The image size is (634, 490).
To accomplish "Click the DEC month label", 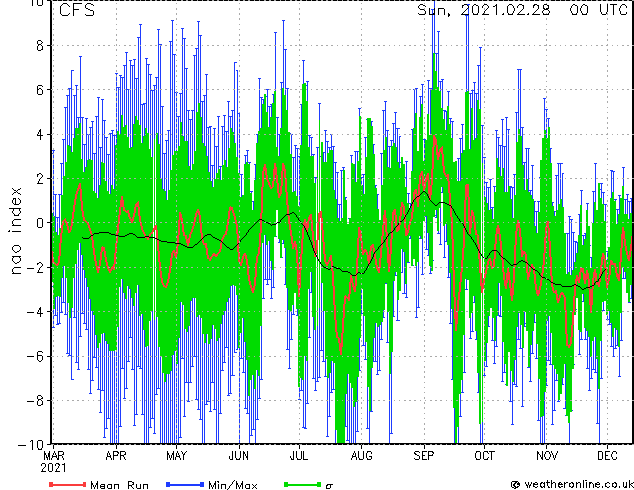I will (x=607, y=456).
